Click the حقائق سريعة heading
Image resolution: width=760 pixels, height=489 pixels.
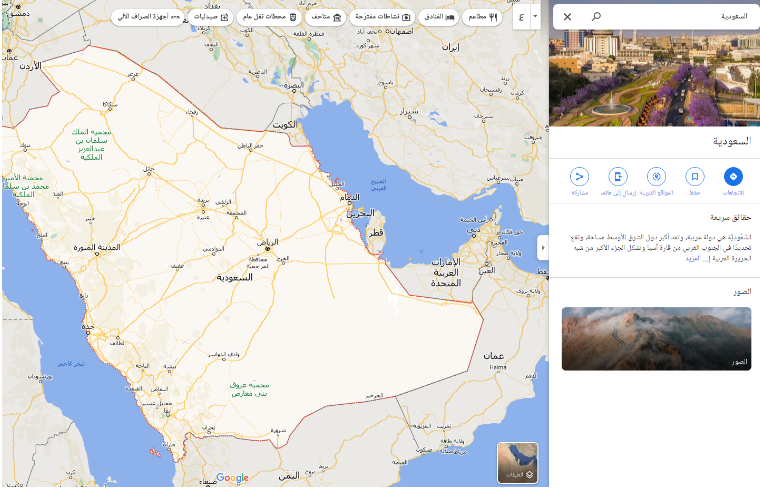730,217
